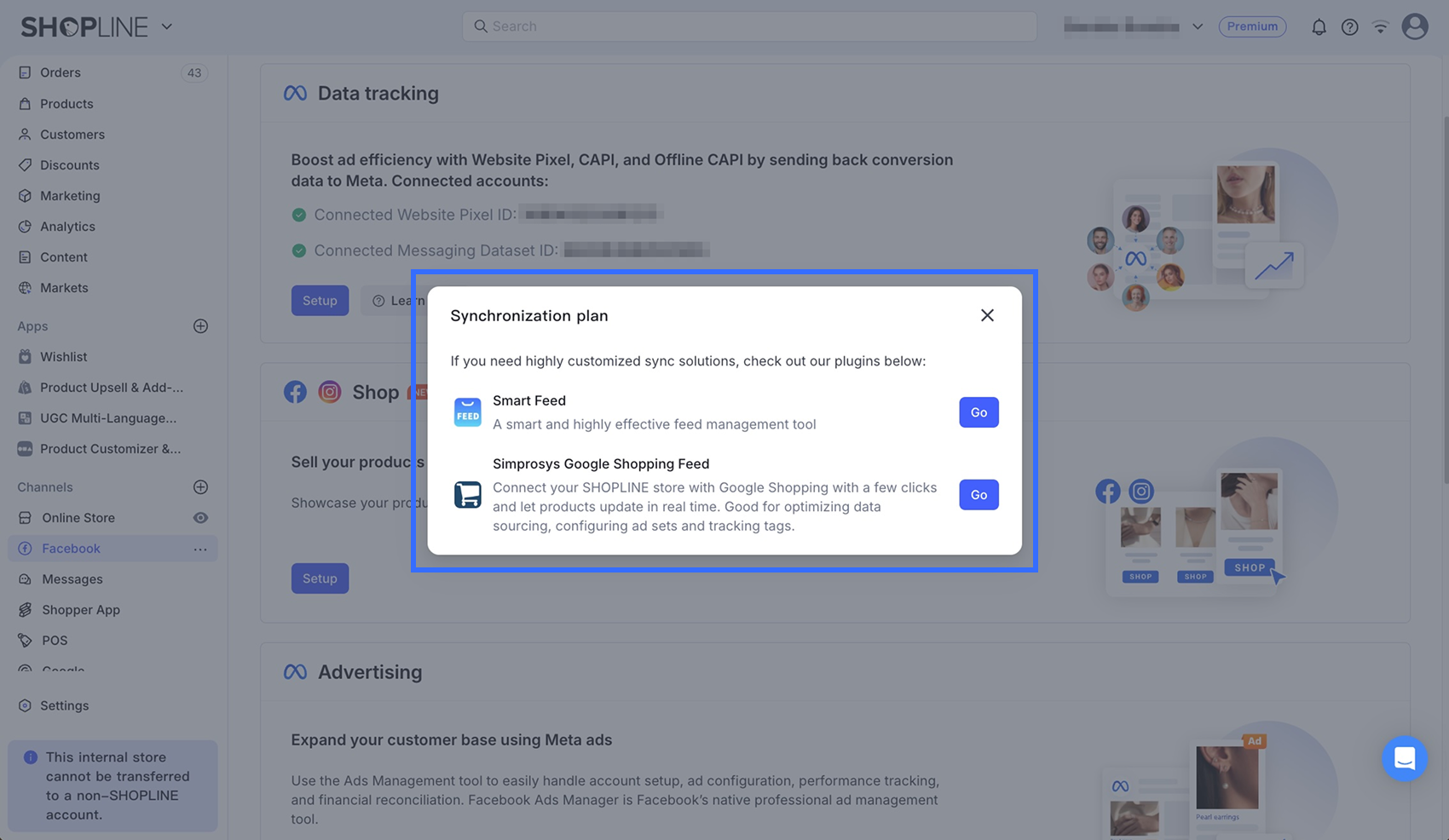Open the user account avatar
Viewport: 1449px width, 840px height.
(x=1415, y=26)
